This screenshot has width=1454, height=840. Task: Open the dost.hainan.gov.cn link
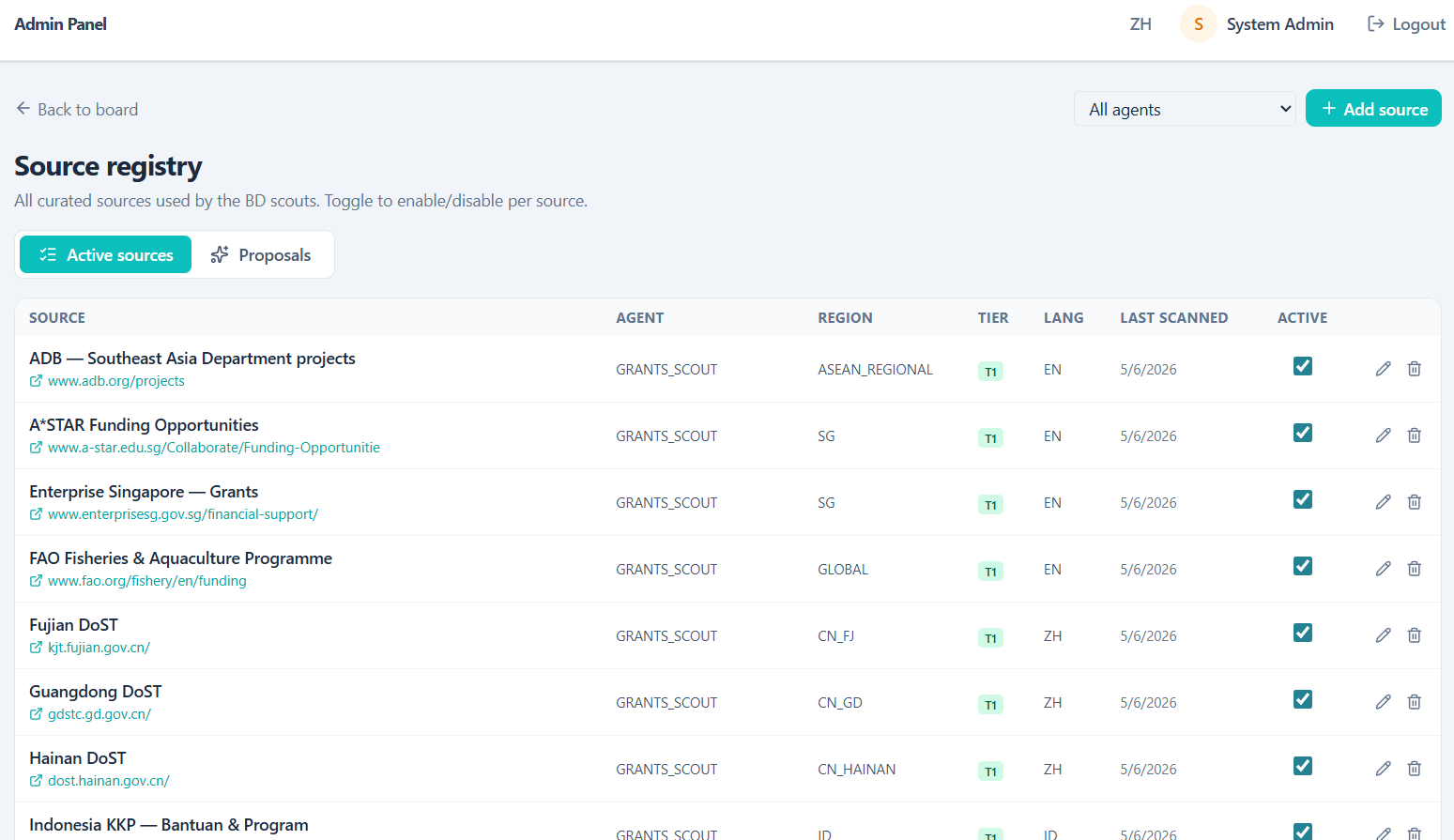pos(109,781)
